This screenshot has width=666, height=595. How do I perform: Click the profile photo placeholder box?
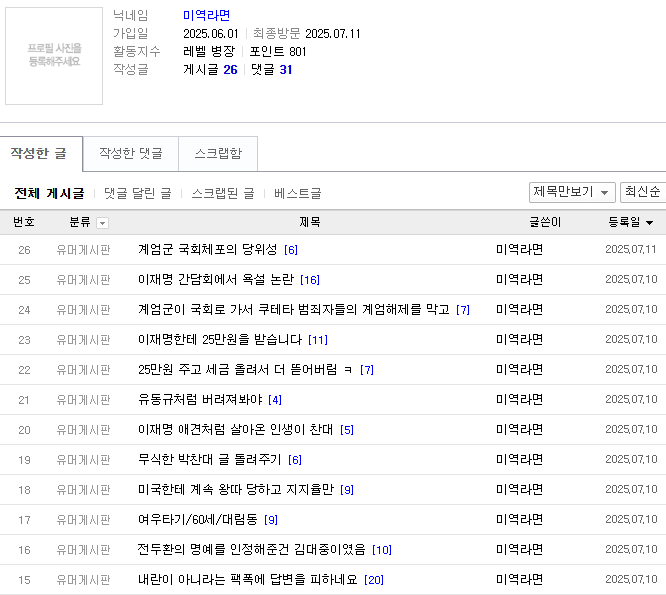coord(54,56)
